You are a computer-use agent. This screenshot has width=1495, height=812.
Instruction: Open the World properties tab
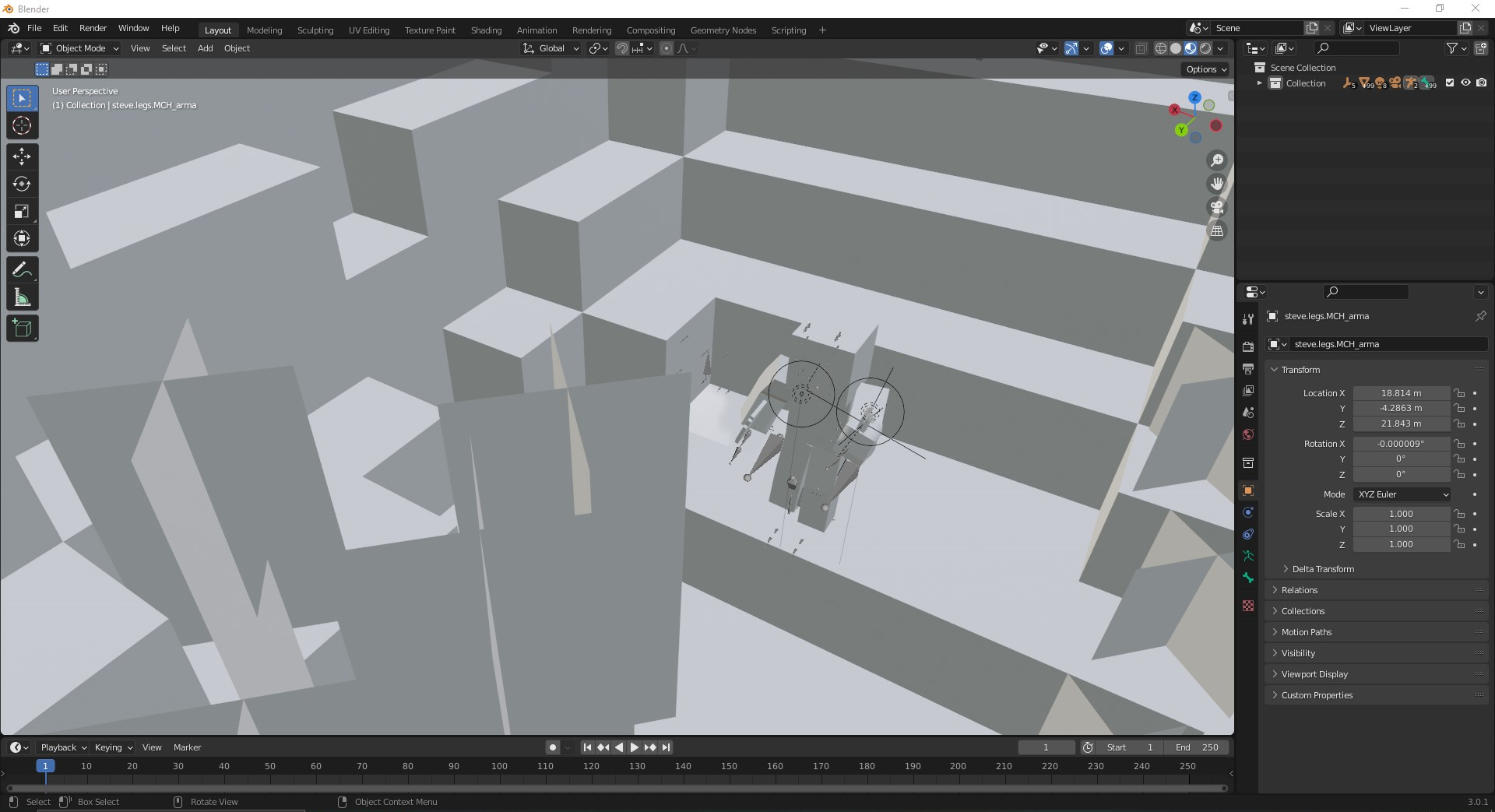click(1248, 434)
